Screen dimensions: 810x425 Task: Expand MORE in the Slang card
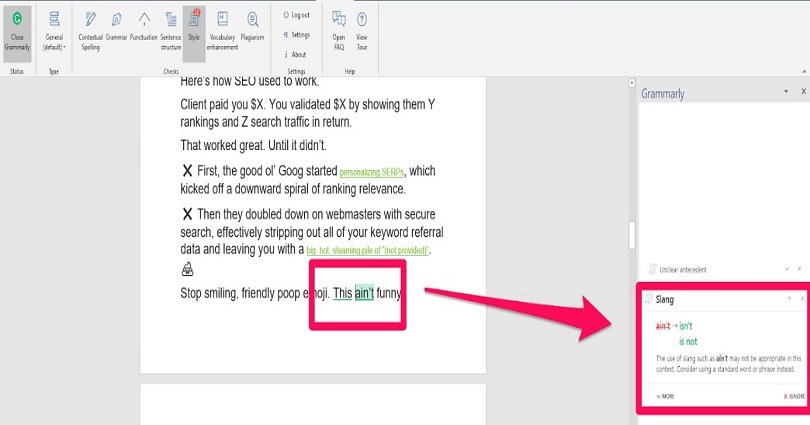tap(665, 396)
